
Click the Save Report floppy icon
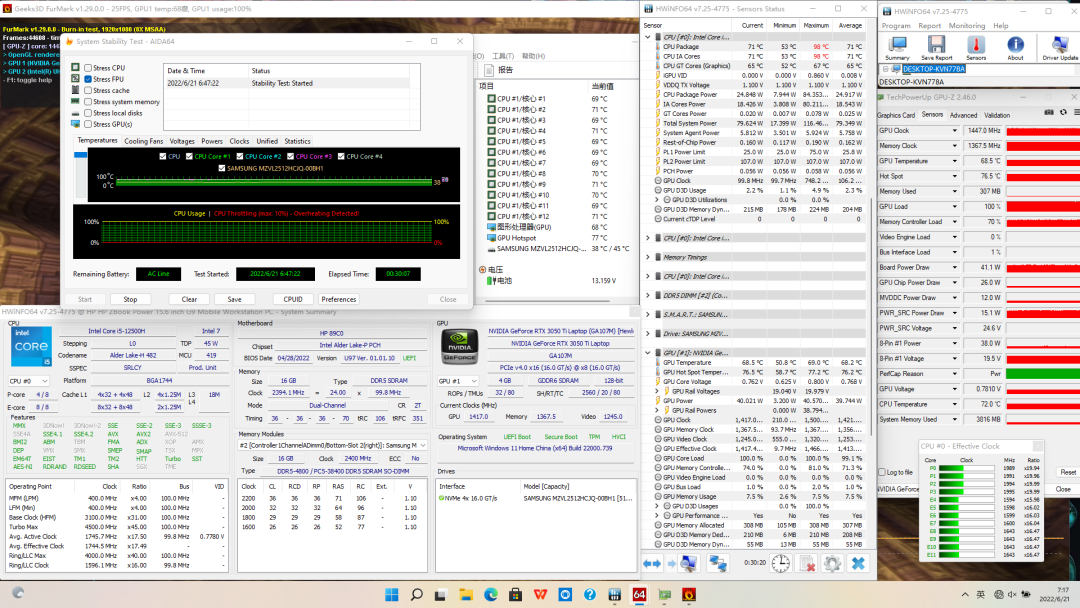pos(936,47)
